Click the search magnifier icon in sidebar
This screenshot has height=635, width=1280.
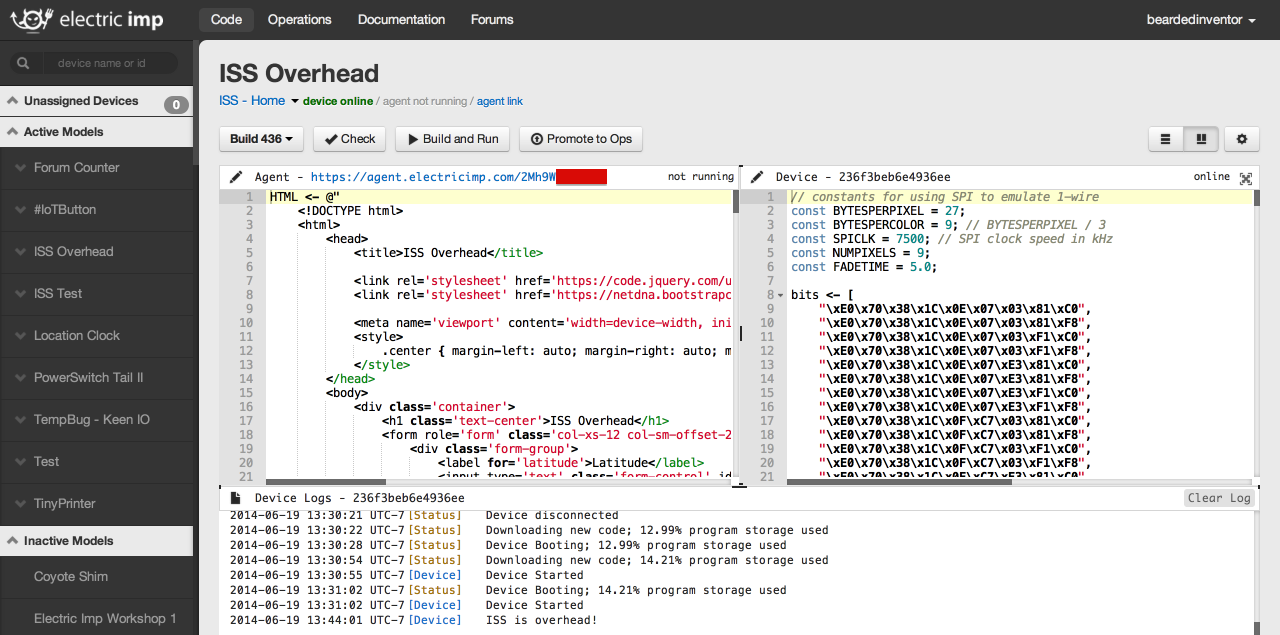pos(23,63)
